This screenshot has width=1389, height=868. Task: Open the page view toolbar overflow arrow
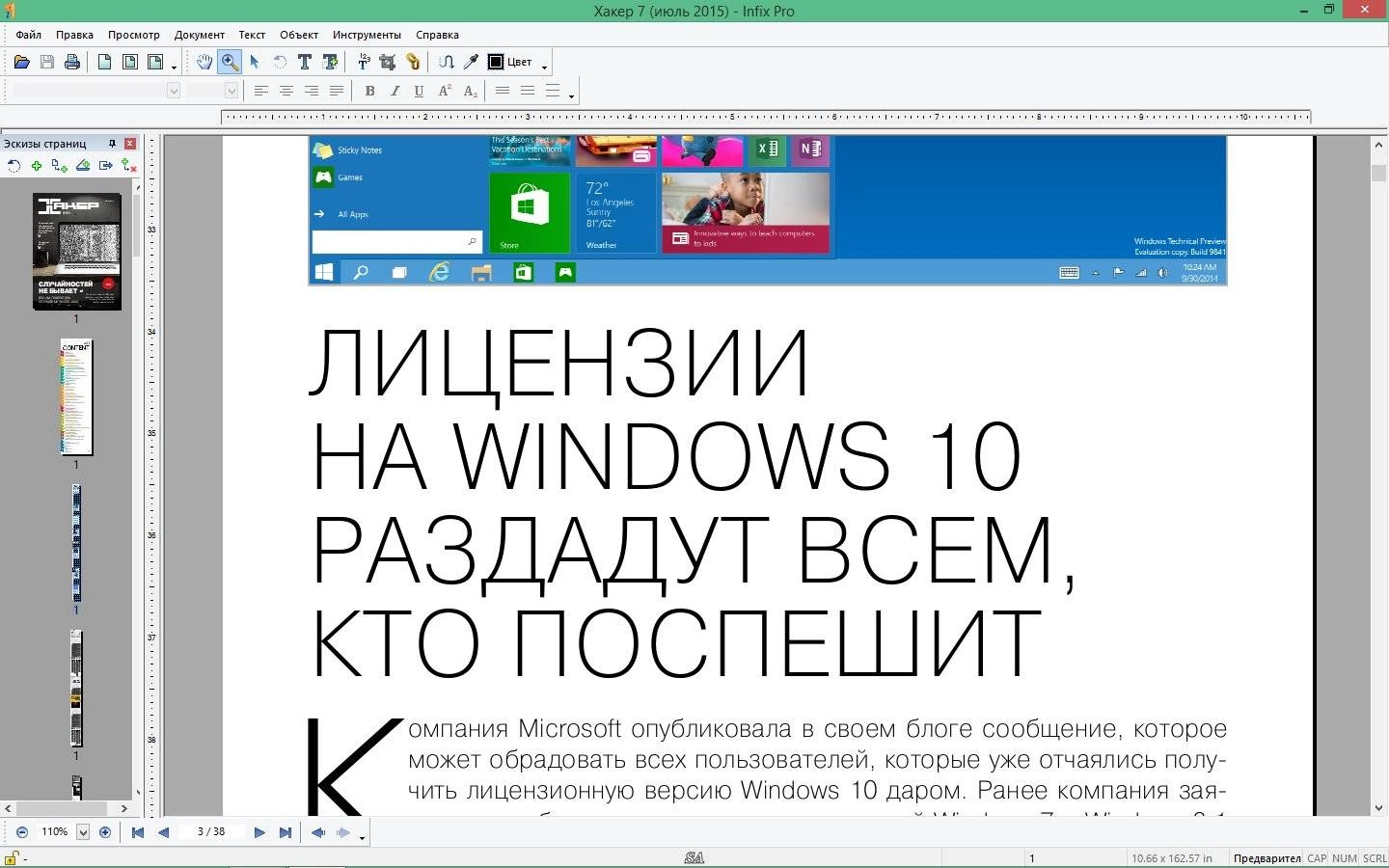[x=175, y=67]
